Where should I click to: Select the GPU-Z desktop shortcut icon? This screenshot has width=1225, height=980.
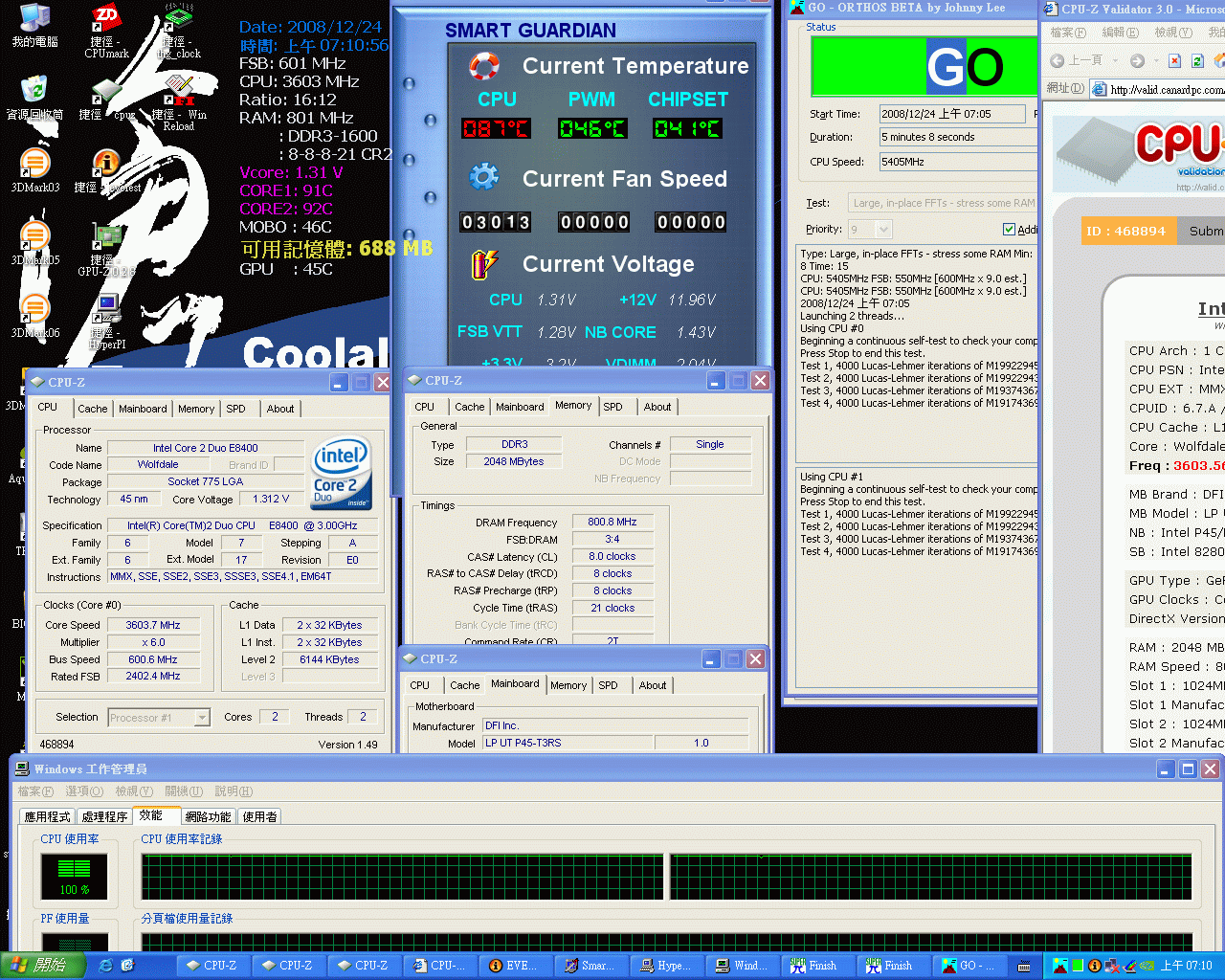(106, 249)
